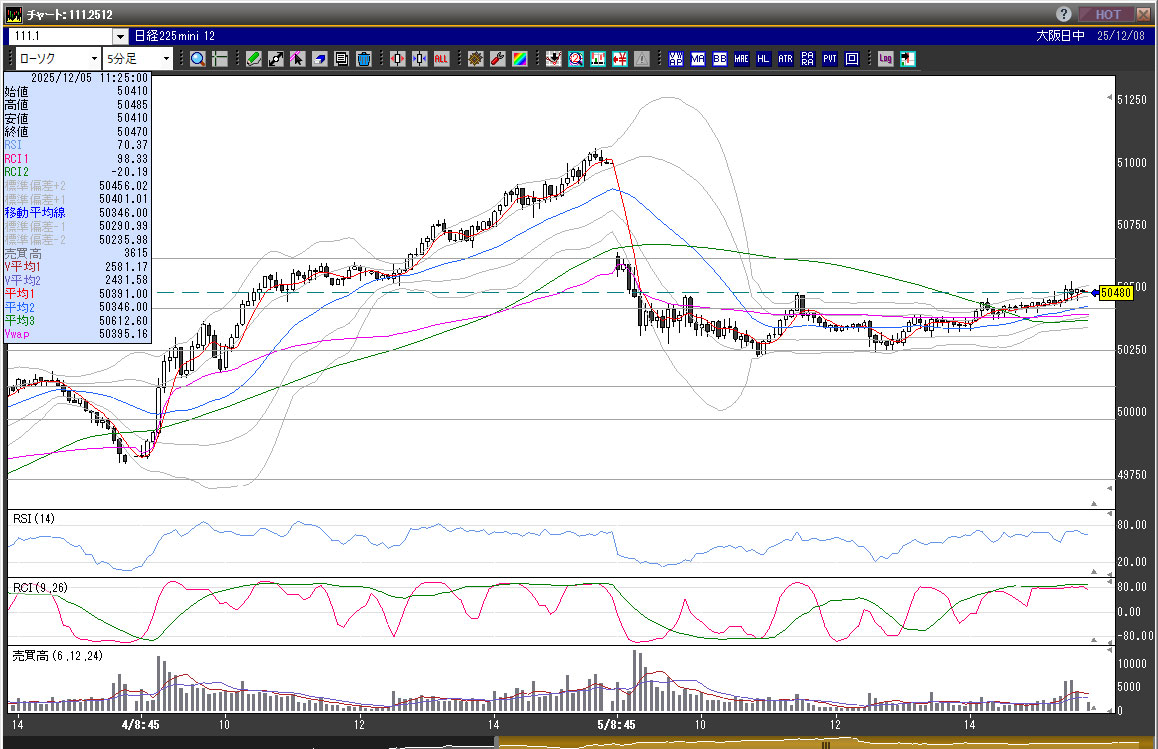The image size is (1158, 749).
Task: Select the arrow pointer tool
Action: click(297, 59)
